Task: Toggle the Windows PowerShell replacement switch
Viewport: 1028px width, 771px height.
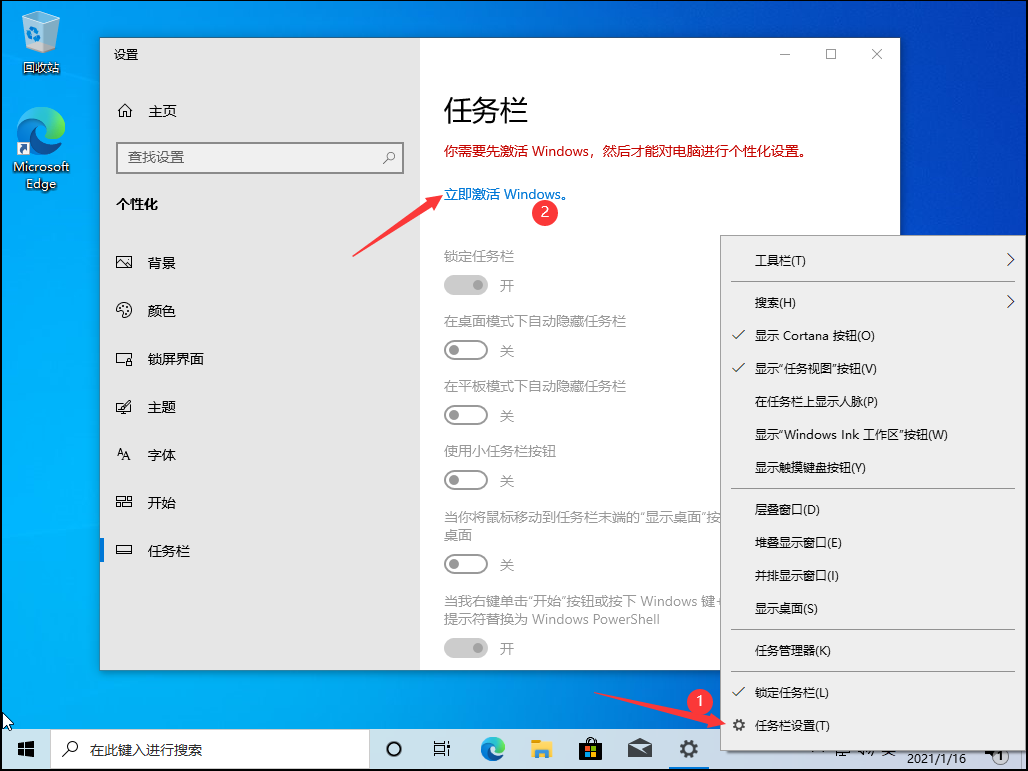Action: click(x=466, y=648)
